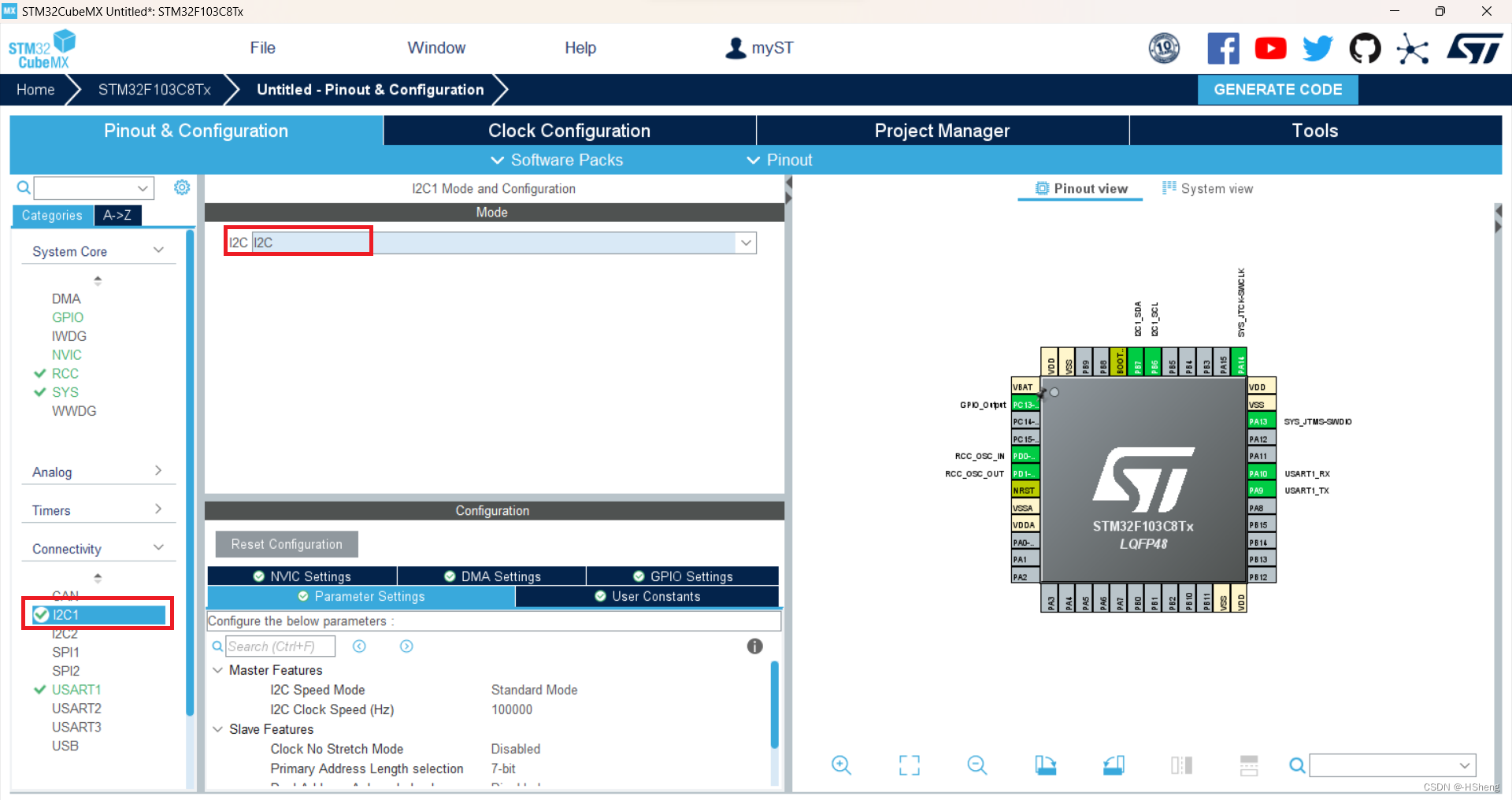Click the 10 years anniversary badge

[x=1164, y=49]
